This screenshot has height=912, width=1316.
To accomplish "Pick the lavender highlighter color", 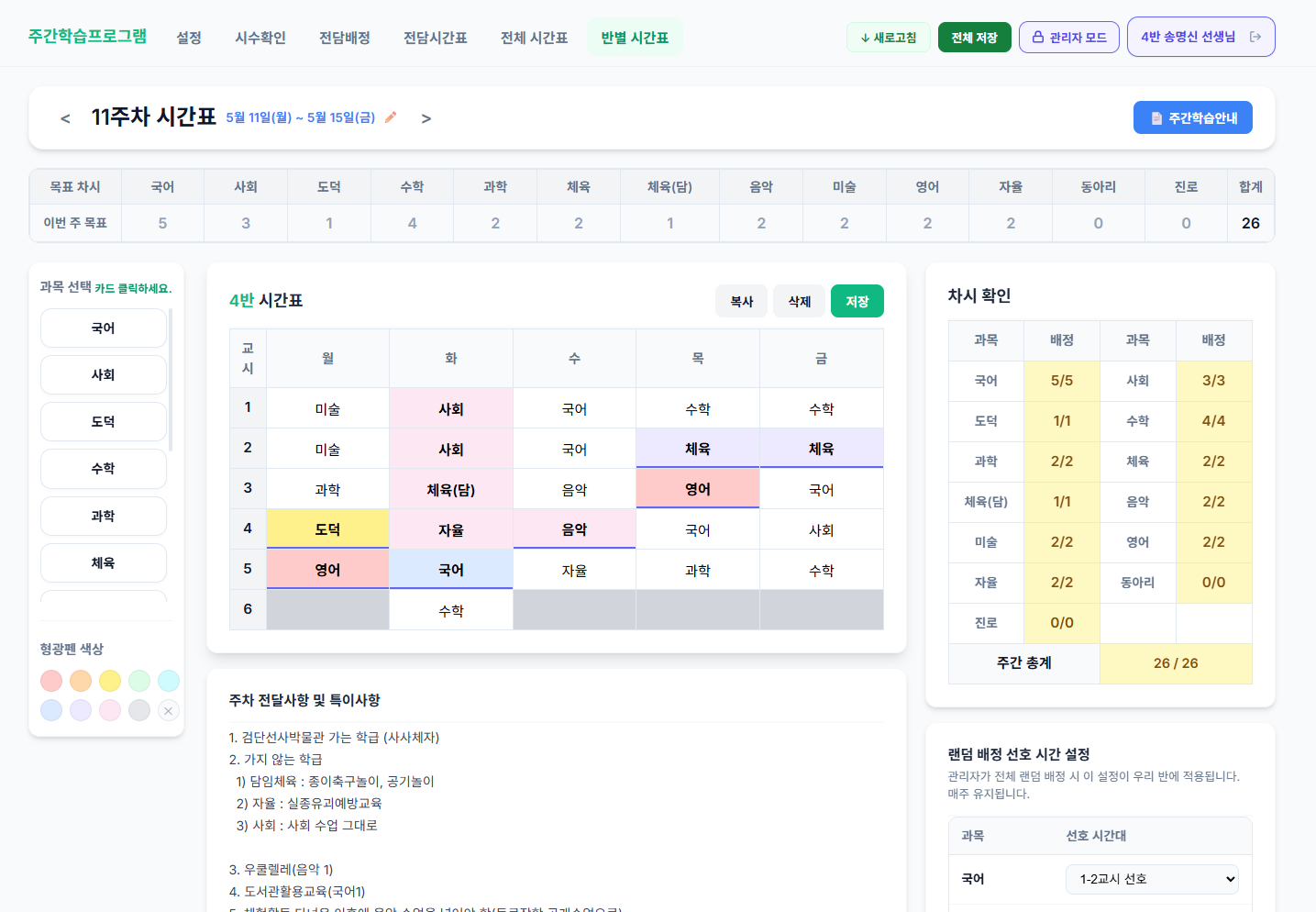I will pos(81,710).
